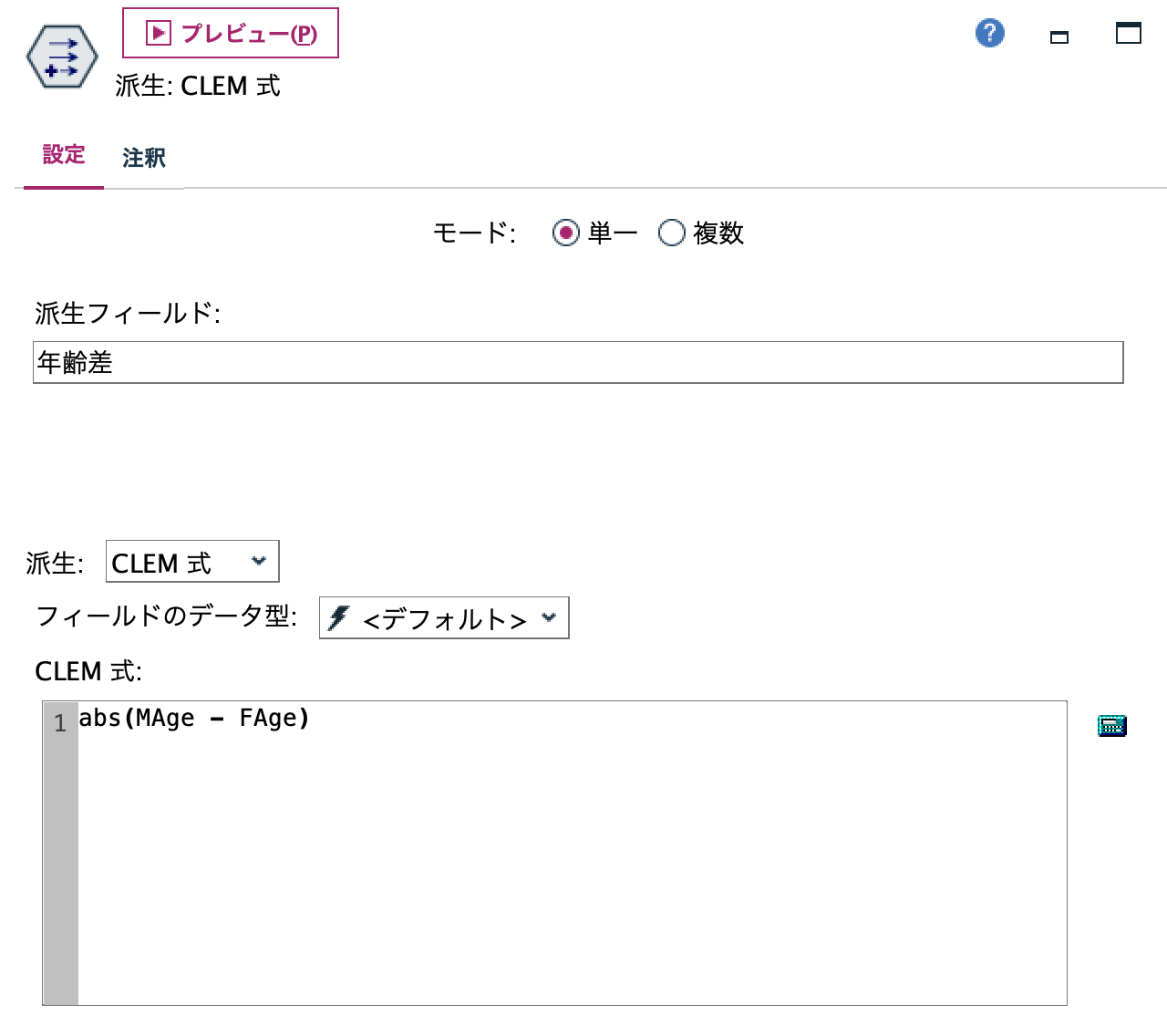This screenshot has height=1036, width=1167.
Task: Minimize the dialog using the small square icon
Action: coord(1059,37)
